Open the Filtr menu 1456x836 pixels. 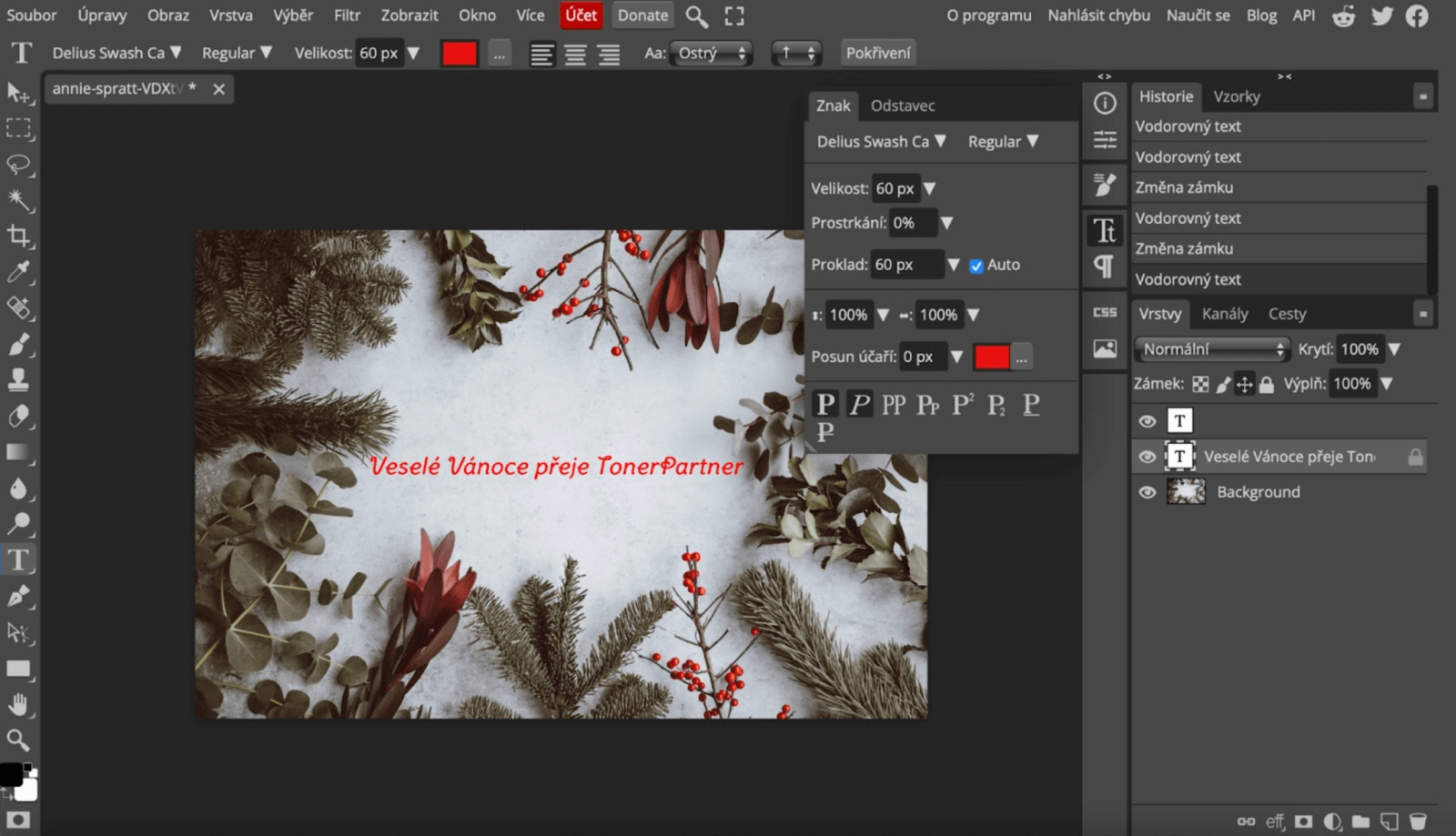click(347, 15)
